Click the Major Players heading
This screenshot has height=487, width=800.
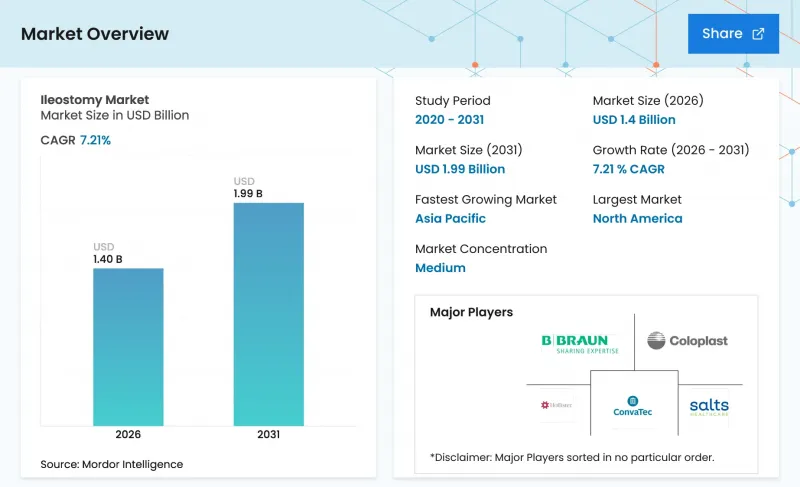click(471, 312)
